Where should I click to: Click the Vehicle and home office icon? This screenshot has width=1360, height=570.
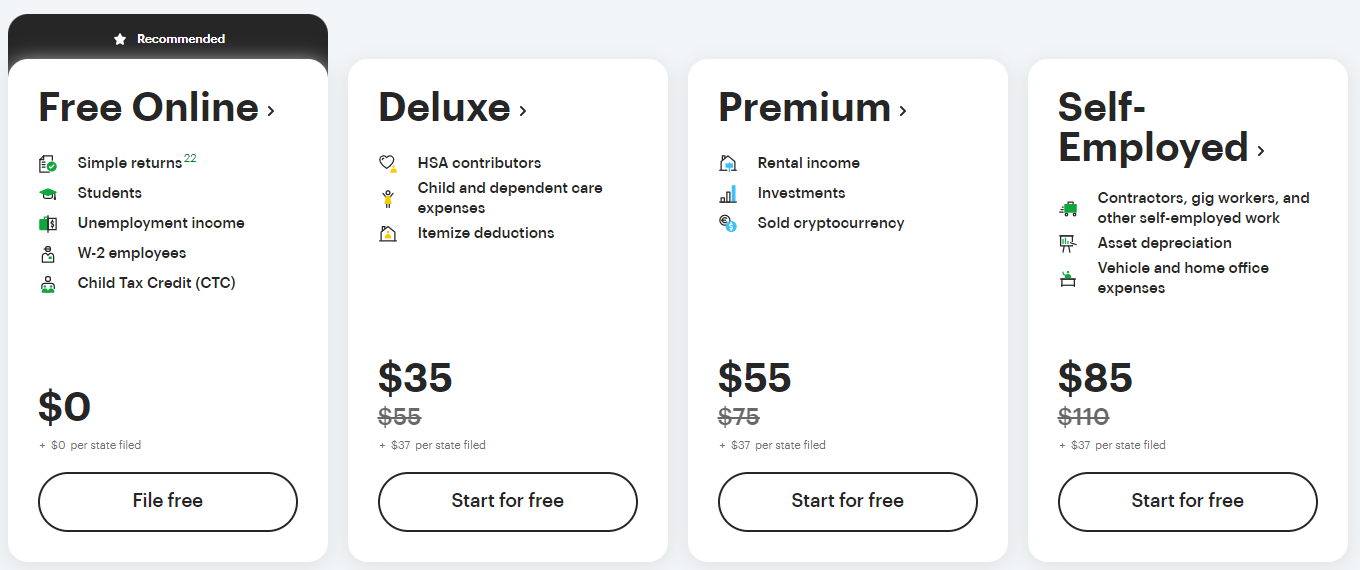pyautogui.click(x=1068, y=278)
